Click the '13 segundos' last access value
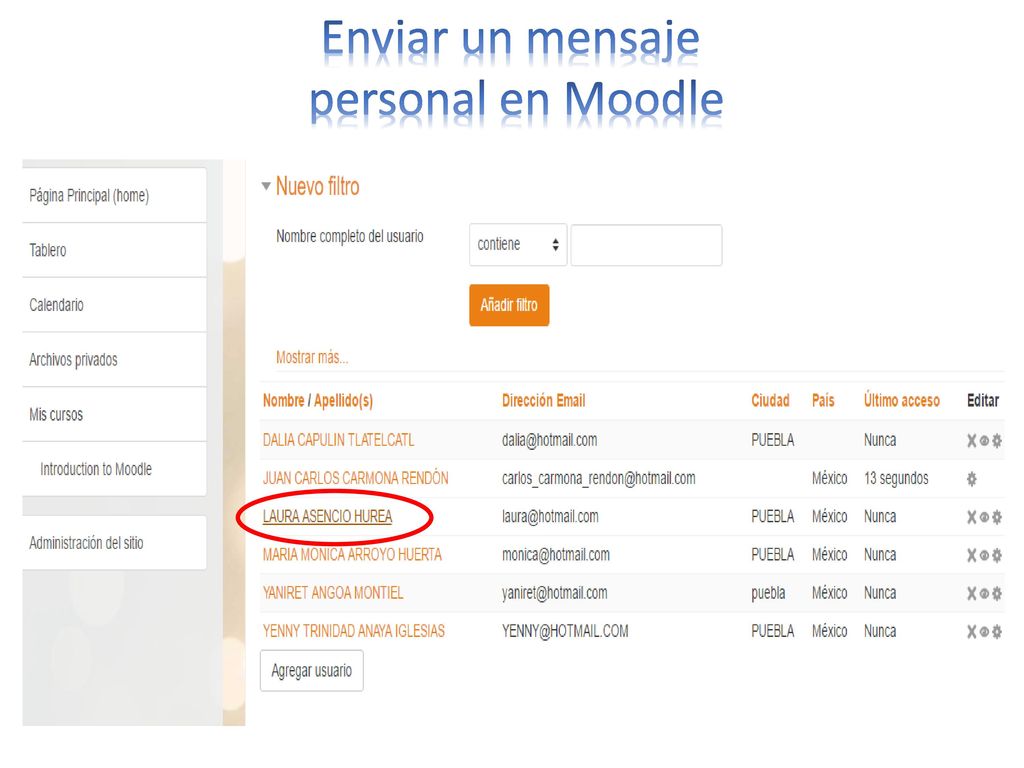The image size is (1024, 768). coord(896,479)
